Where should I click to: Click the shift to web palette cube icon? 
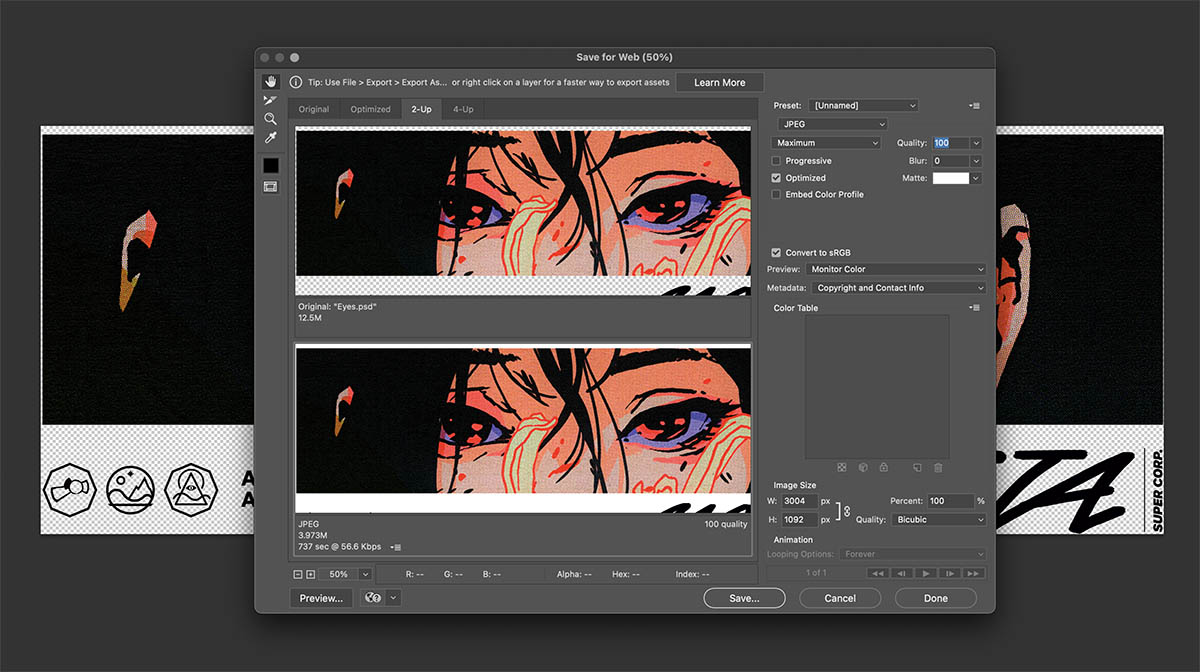862,467
